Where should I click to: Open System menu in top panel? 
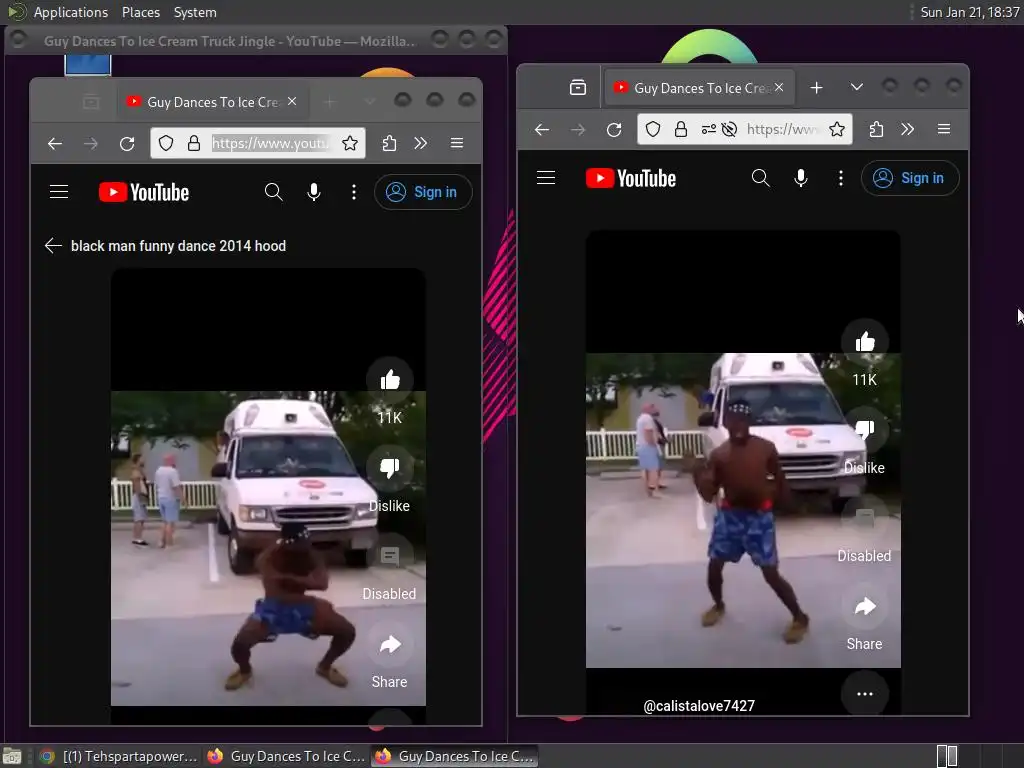click(x=195, y=12)
